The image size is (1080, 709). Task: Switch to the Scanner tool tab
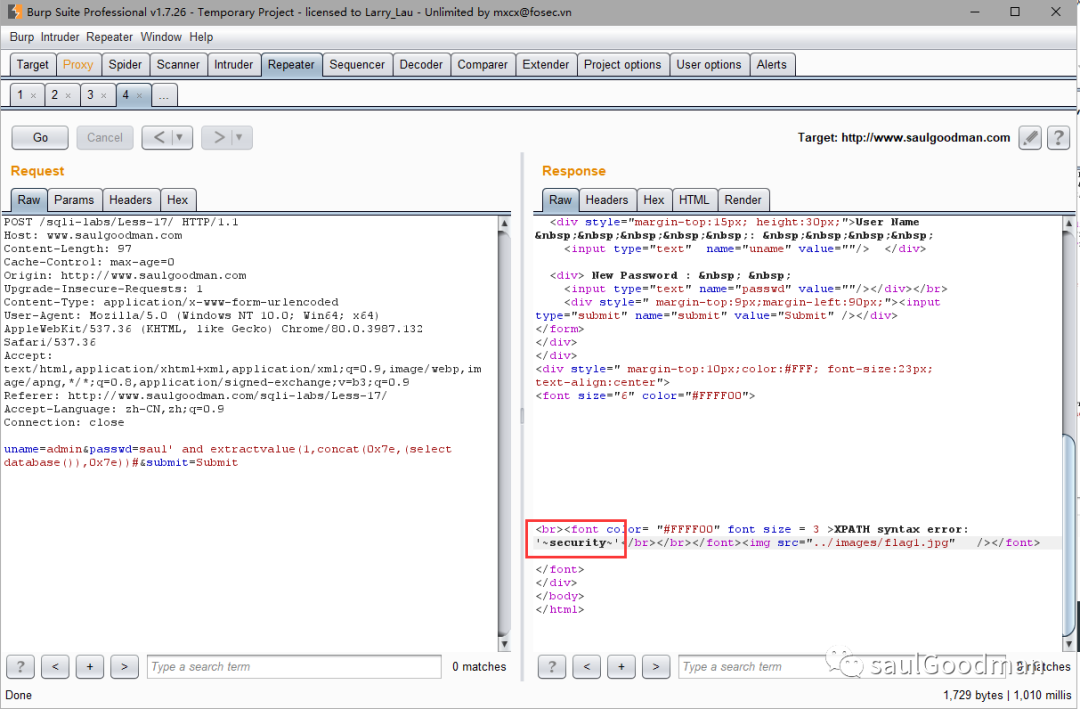[x=178, y=65]
